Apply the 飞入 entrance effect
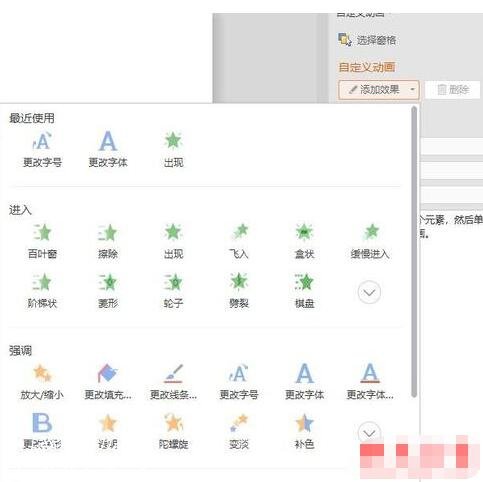The width and height of the screenshot is (483, 482). (239, 241)
